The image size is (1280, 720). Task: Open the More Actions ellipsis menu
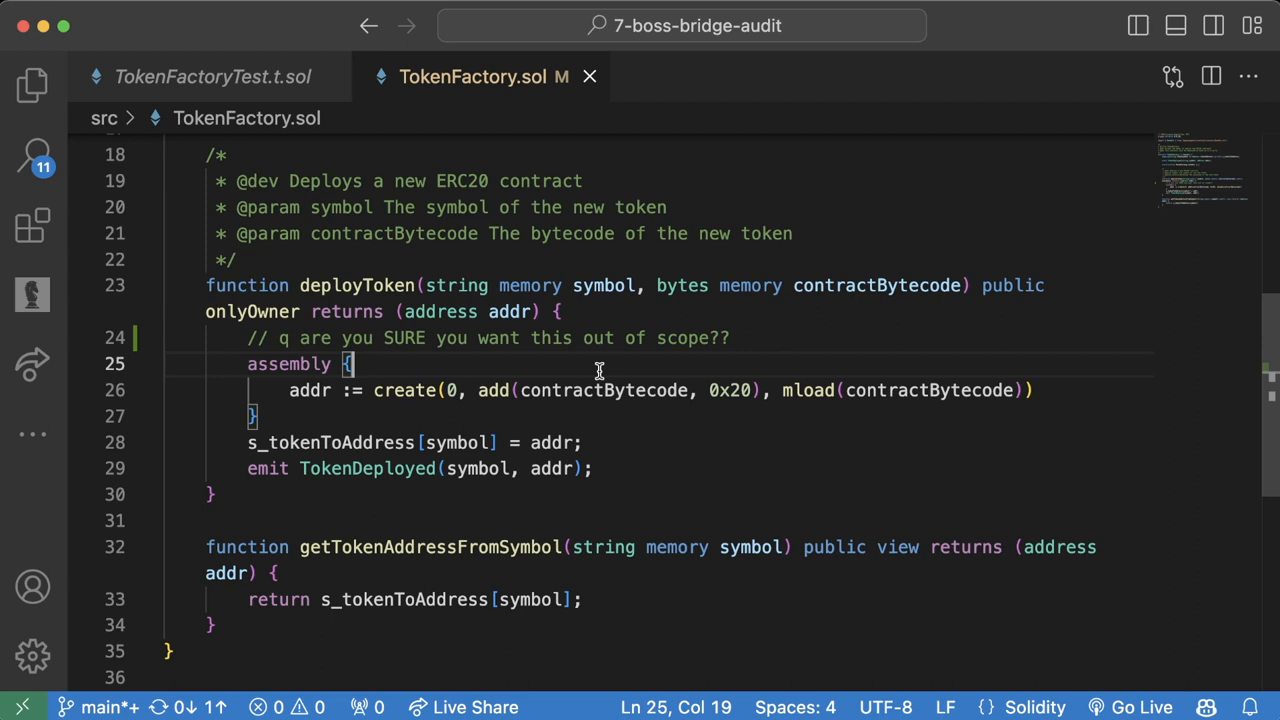coord(1249,76)
